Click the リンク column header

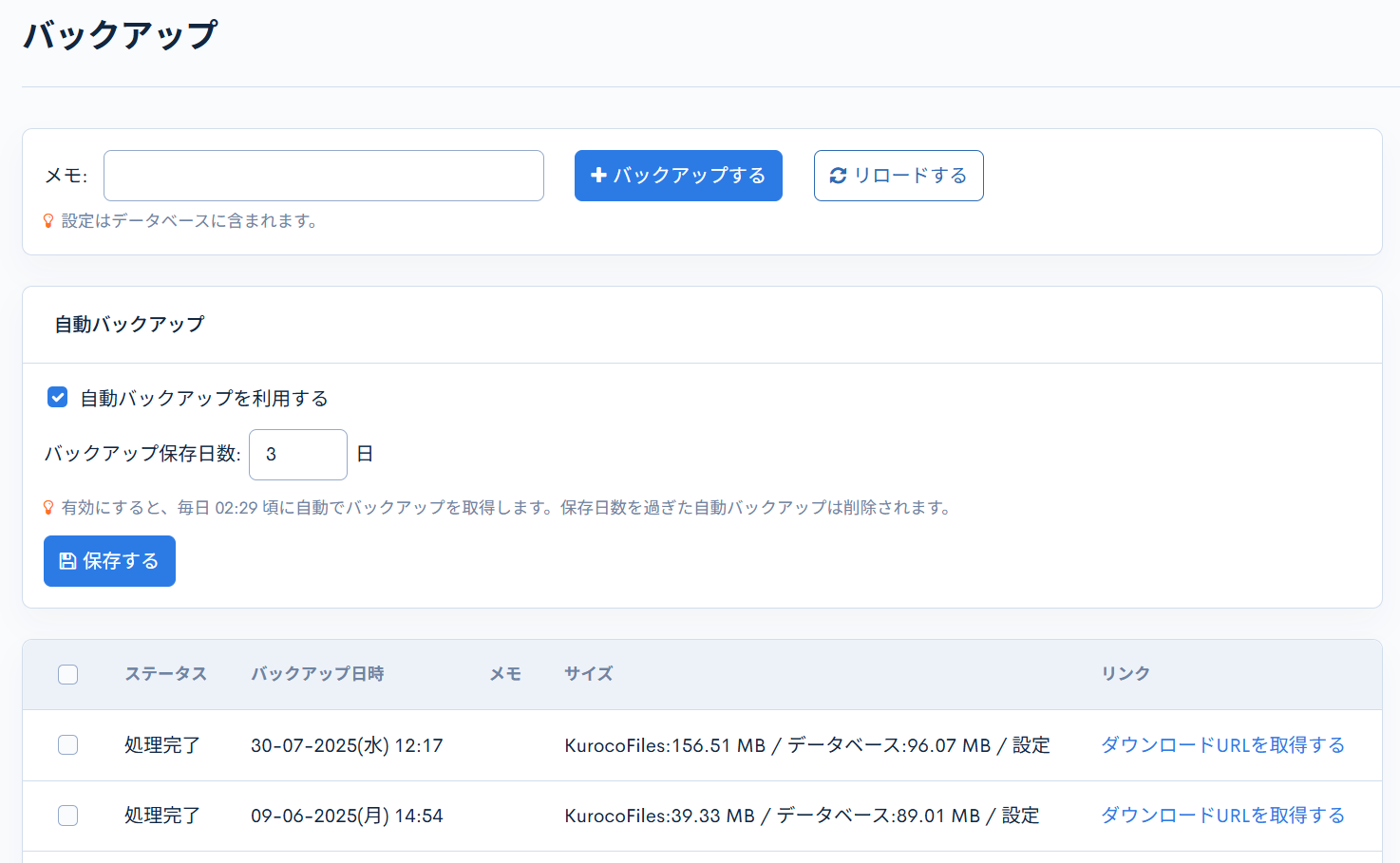tap(1126, 674)
